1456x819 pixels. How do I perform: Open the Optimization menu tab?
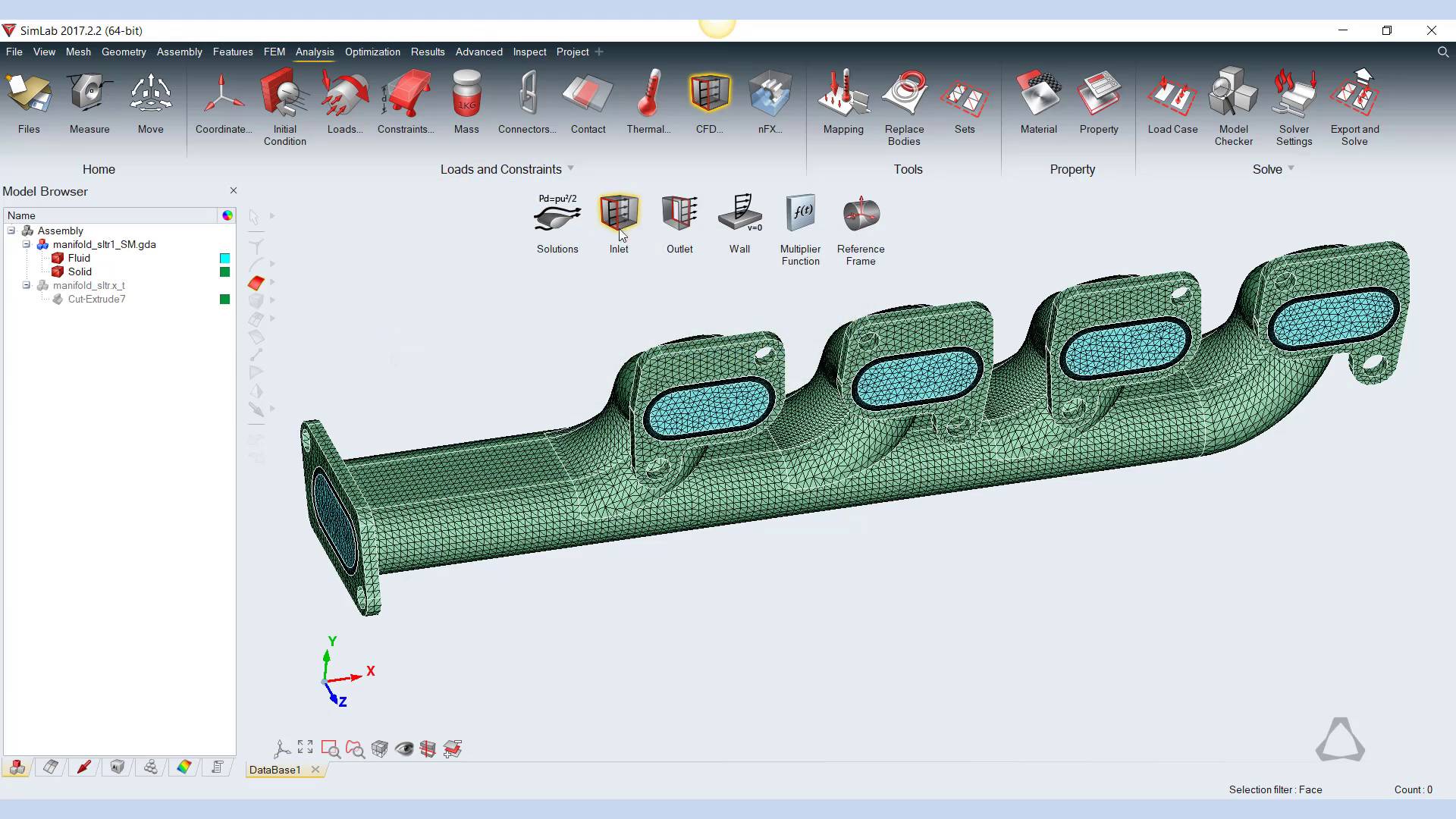click(372, 52)
